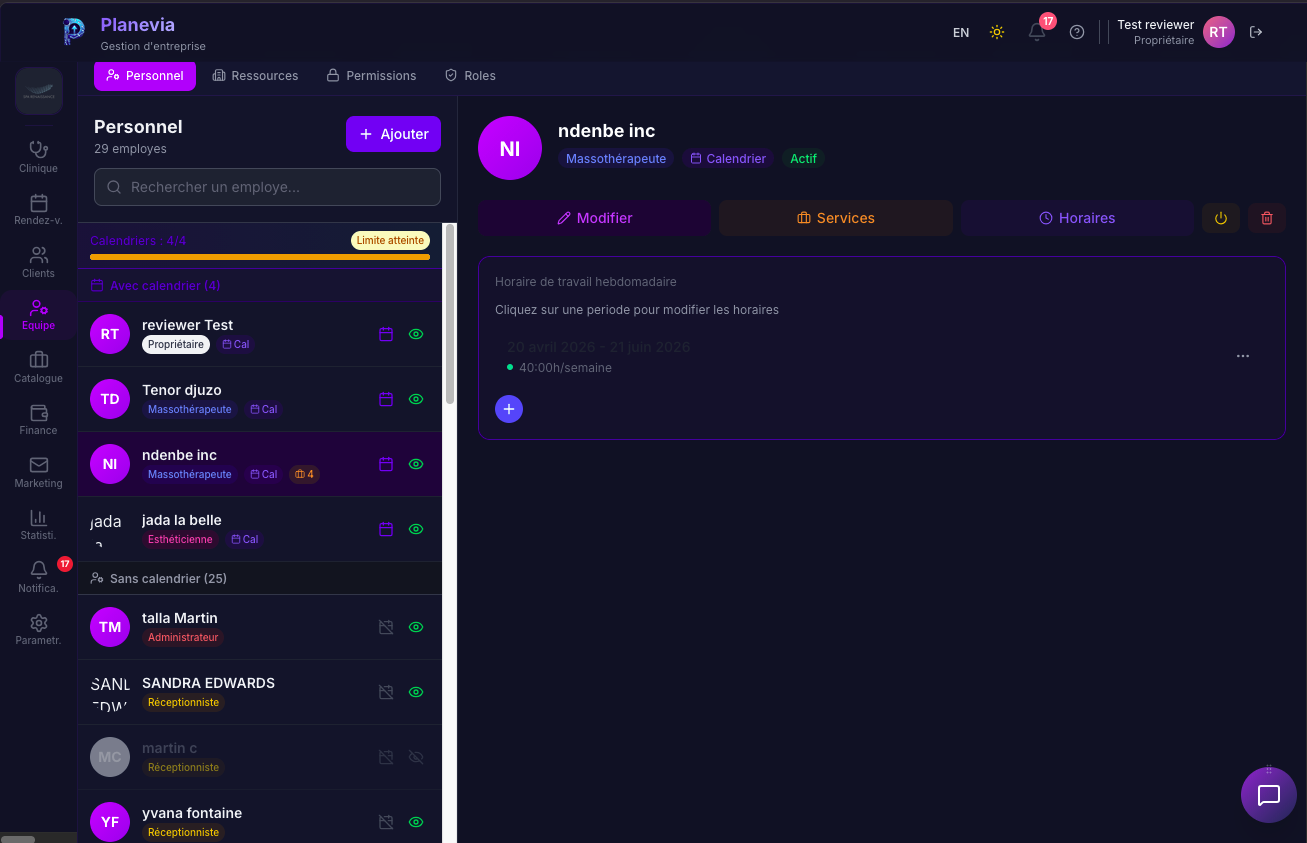Switch language with the EN toggle
This screenshot has width=1307, height=843.
pyautogui.click(x=961, y=32)
